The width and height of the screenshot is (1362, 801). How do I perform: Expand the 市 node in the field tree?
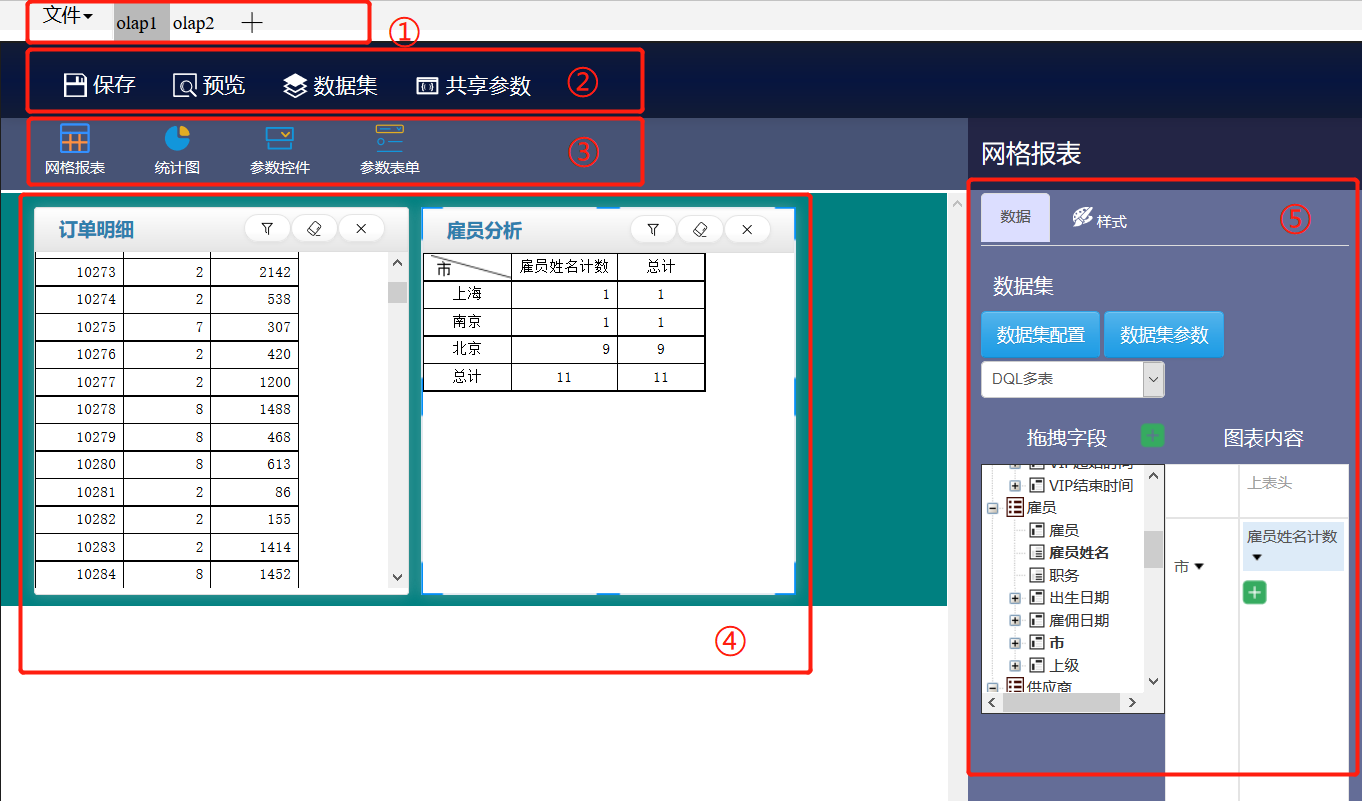(1015, 643)
